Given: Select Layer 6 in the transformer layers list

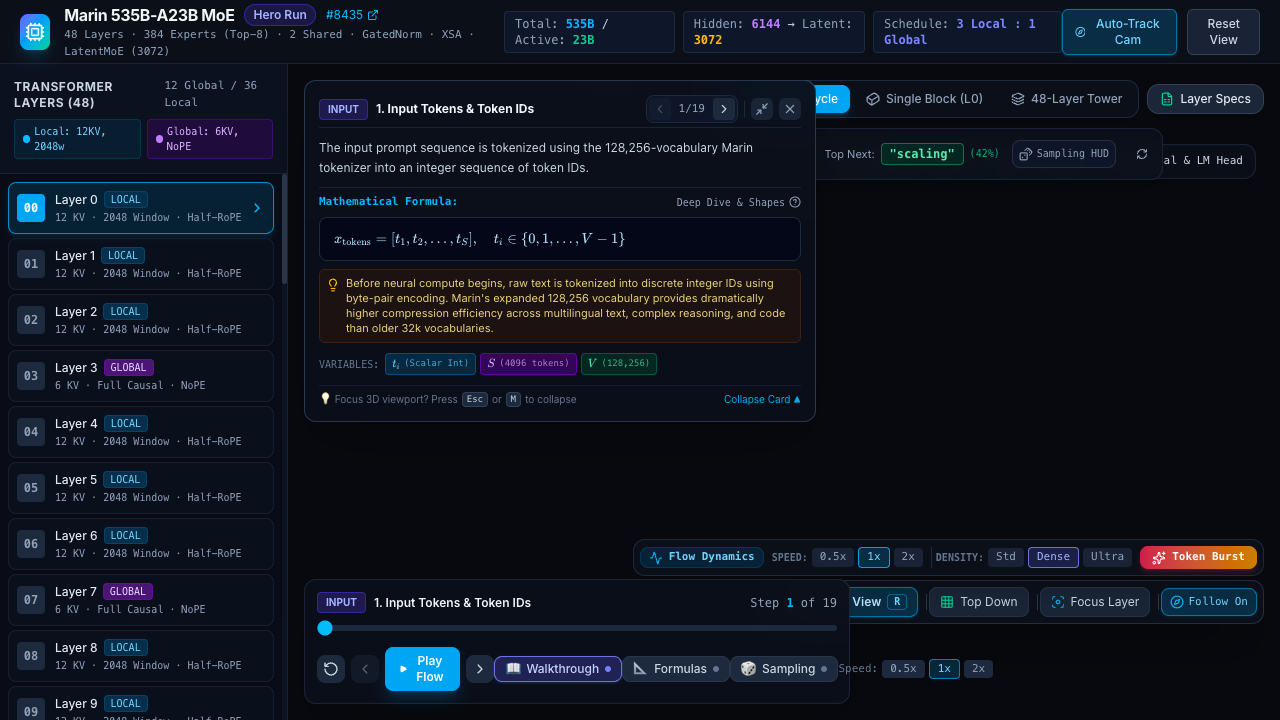Looking at the screenshot, I should 141,544.
